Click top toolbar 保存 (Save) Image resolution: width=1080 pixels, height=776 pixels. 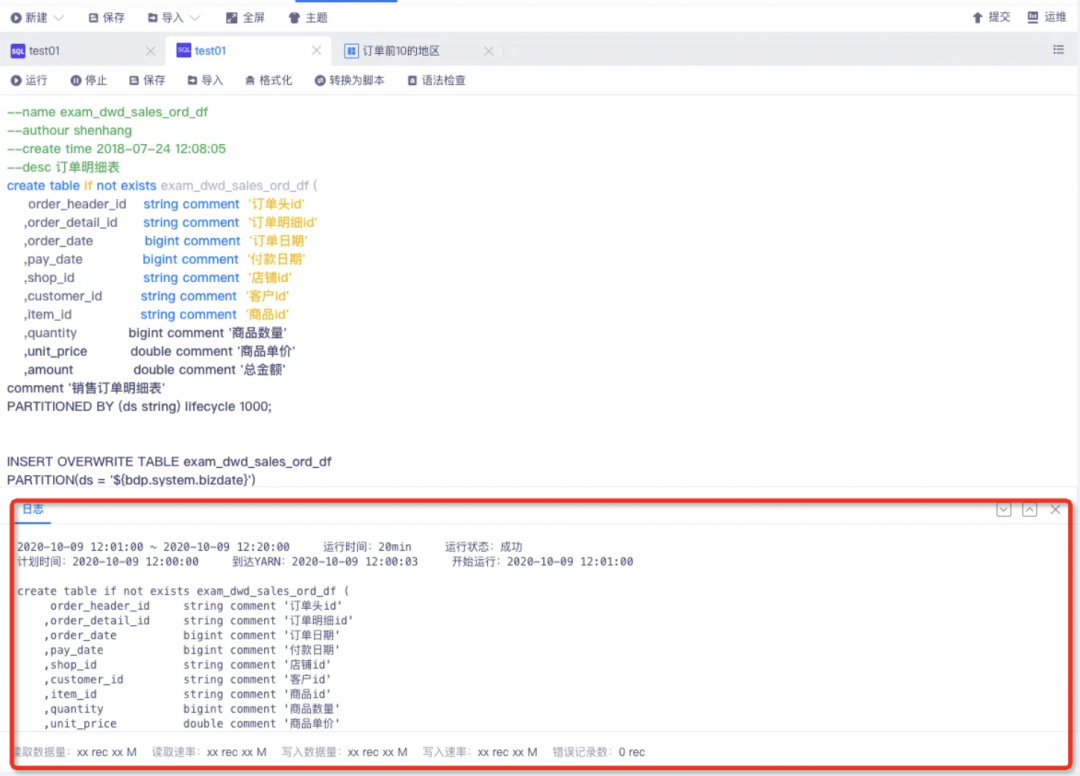[107, 18]
